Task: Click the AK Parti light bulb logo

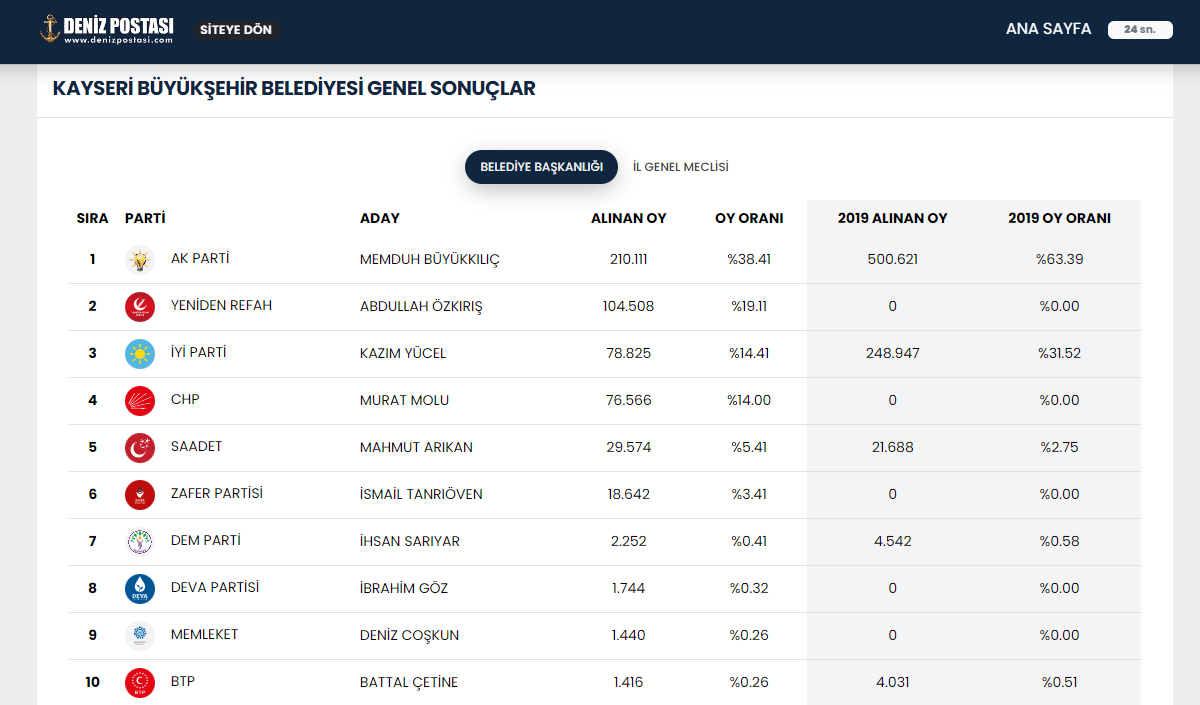Action: click(140, 260)
